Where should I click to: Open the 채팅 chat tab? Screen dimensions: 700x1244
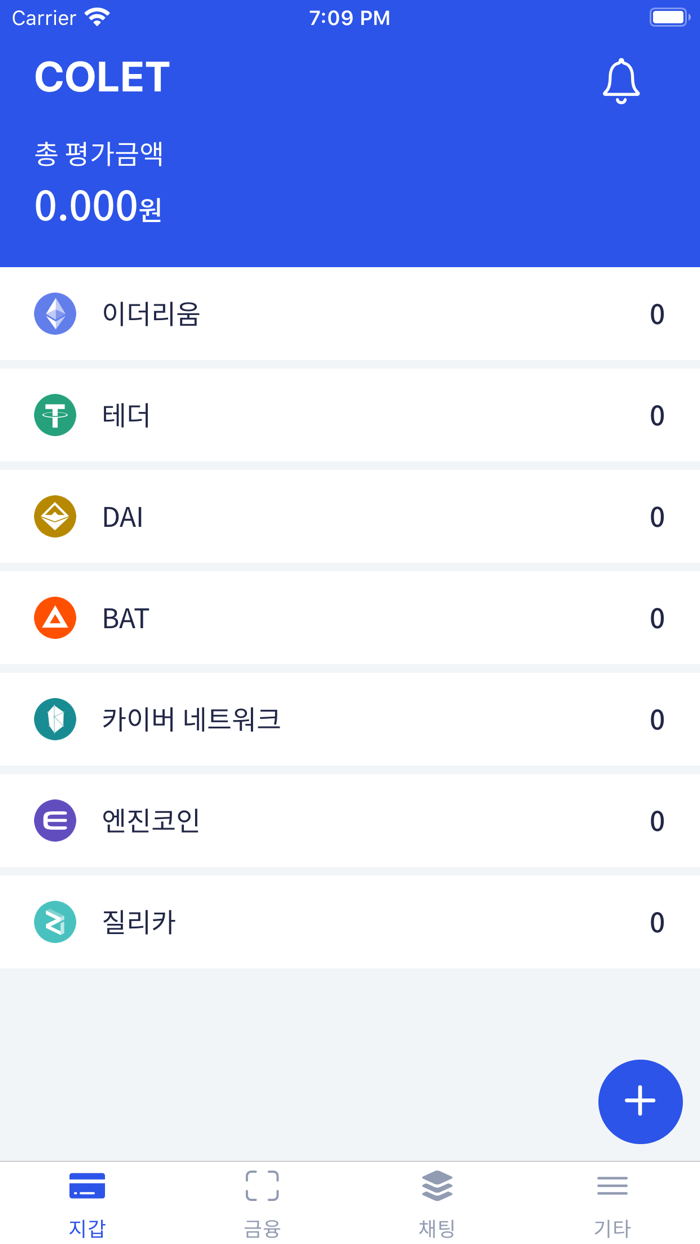point(437,1203)
